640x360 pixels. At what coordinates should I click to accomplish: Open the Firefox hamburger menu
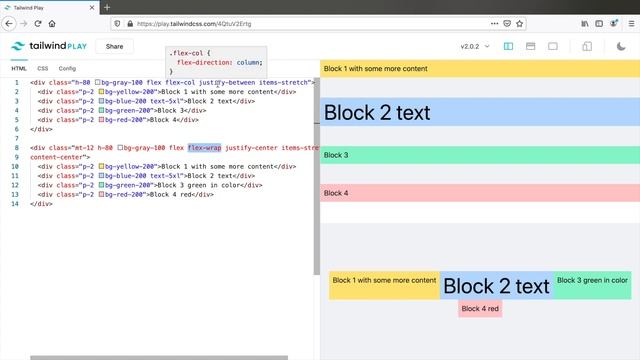pos(631,24)
